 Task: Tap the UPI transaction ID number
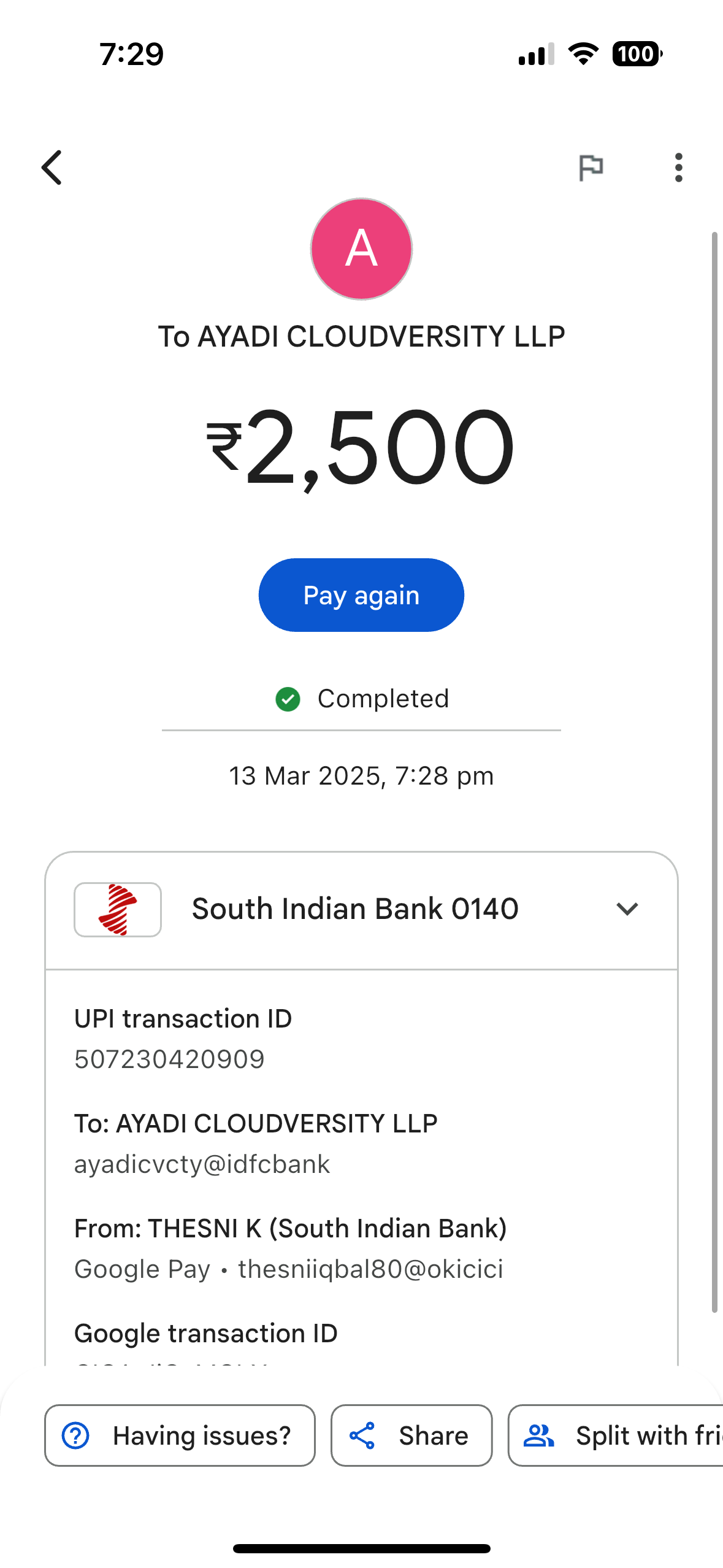pos(169,1059)
